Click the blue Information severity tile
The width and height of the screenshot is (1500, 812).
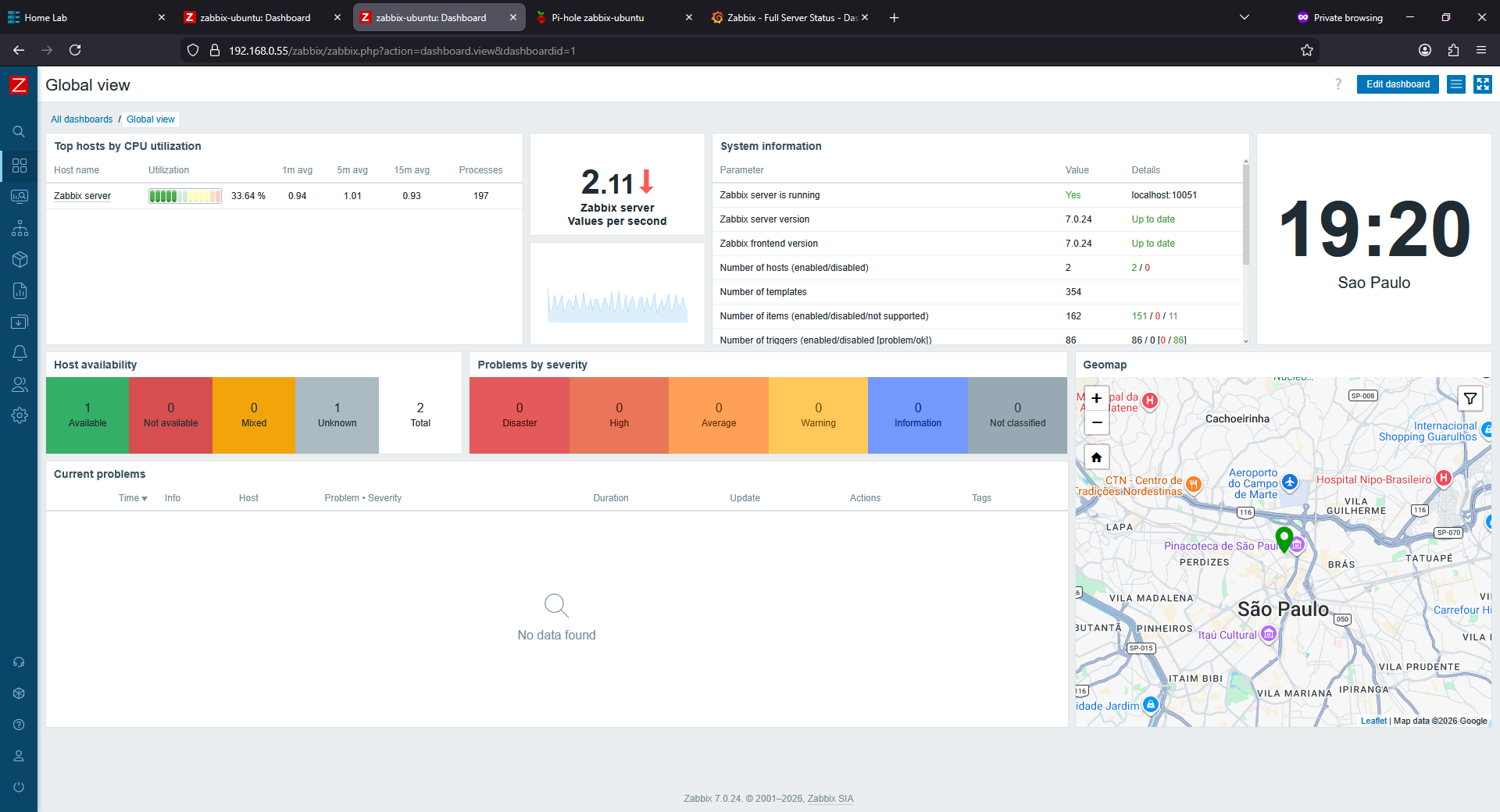pyautogui.click(x=918, y=415)
